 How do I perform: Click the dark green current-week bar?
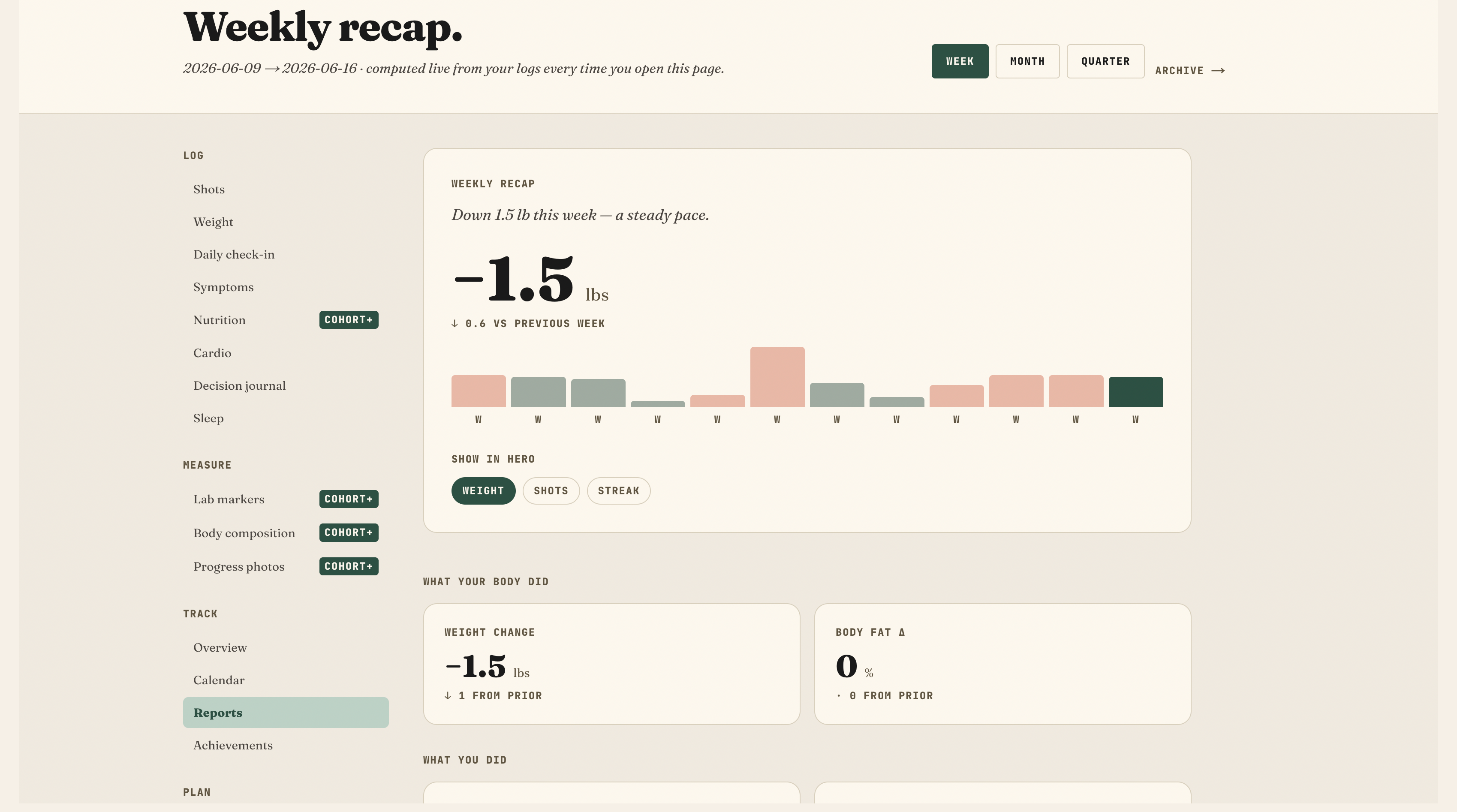[x=1135, y=392]
